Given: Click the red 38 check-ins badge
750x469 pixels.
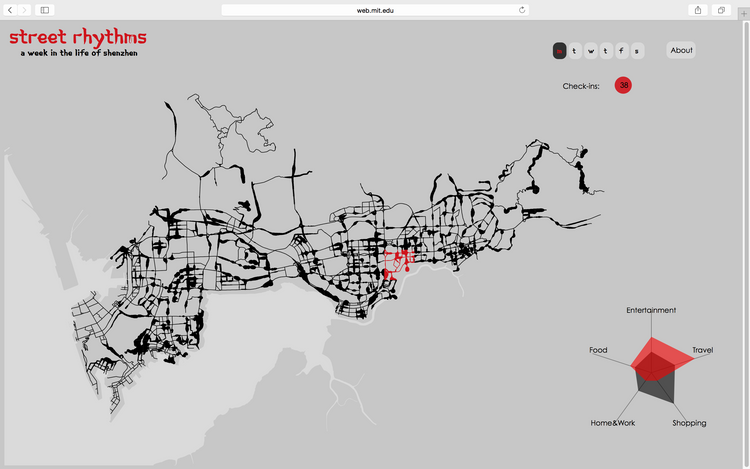Looking at the screenshot, I should coord(623,85).
